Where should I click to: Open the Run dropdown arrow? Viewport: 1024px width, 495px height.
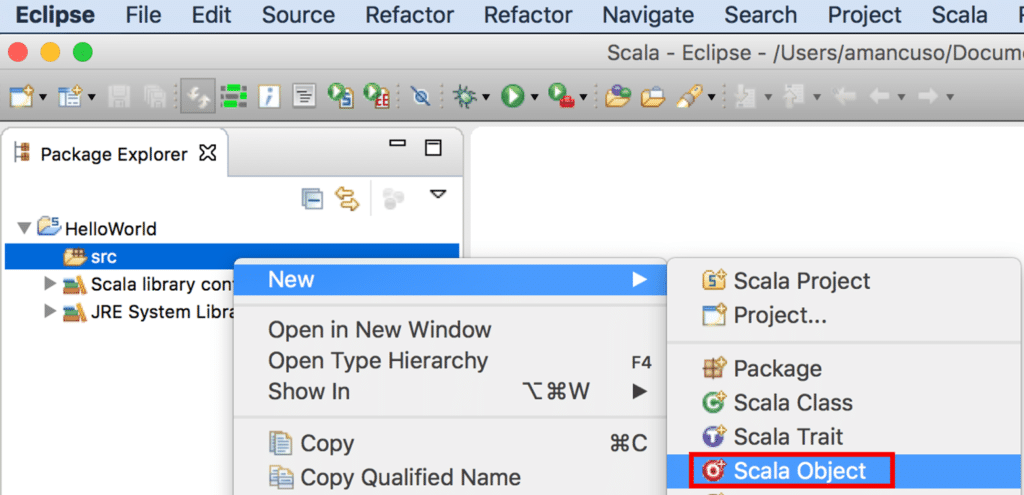tap(534, 97)
